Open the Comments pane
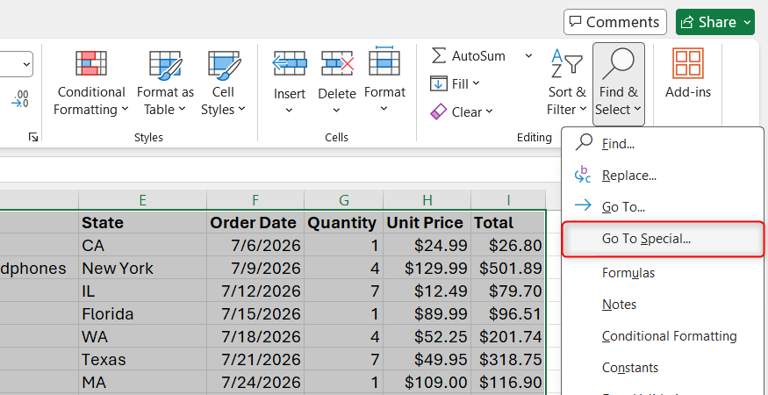The image size is (768, 395). 615,22
